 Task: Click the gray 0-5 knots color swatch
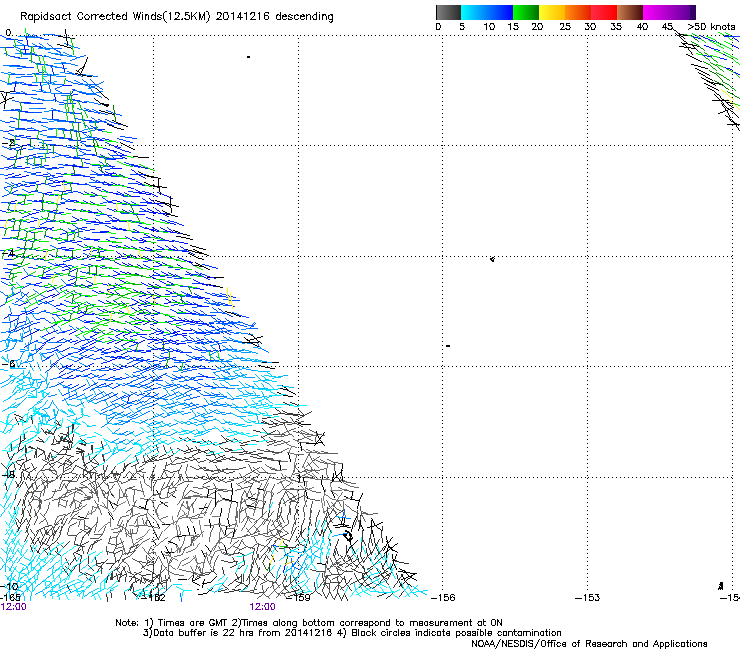(x=448, y=12)
